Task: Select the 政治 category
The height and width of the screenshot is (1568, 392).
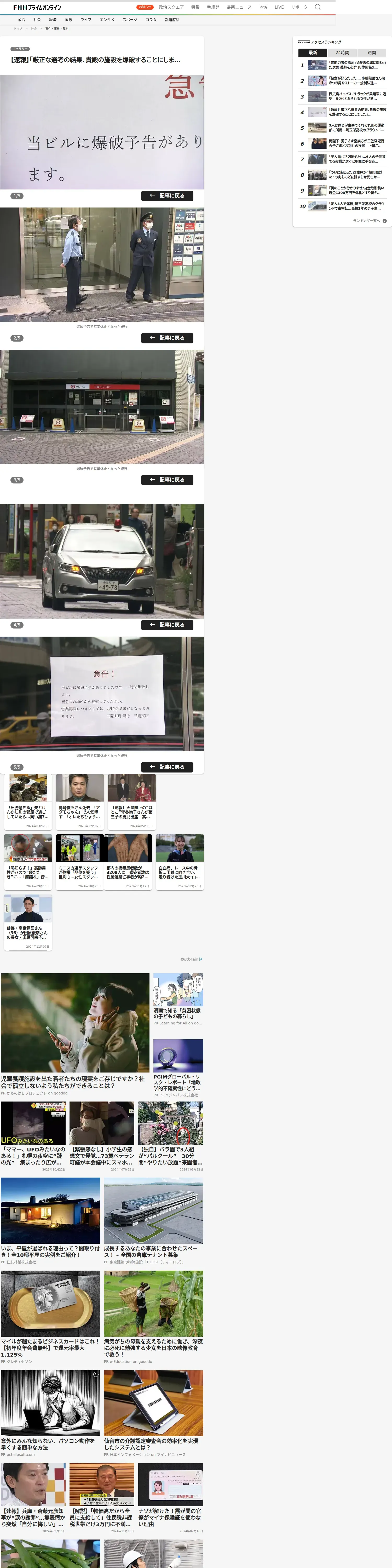Action: tap(21, 20)
